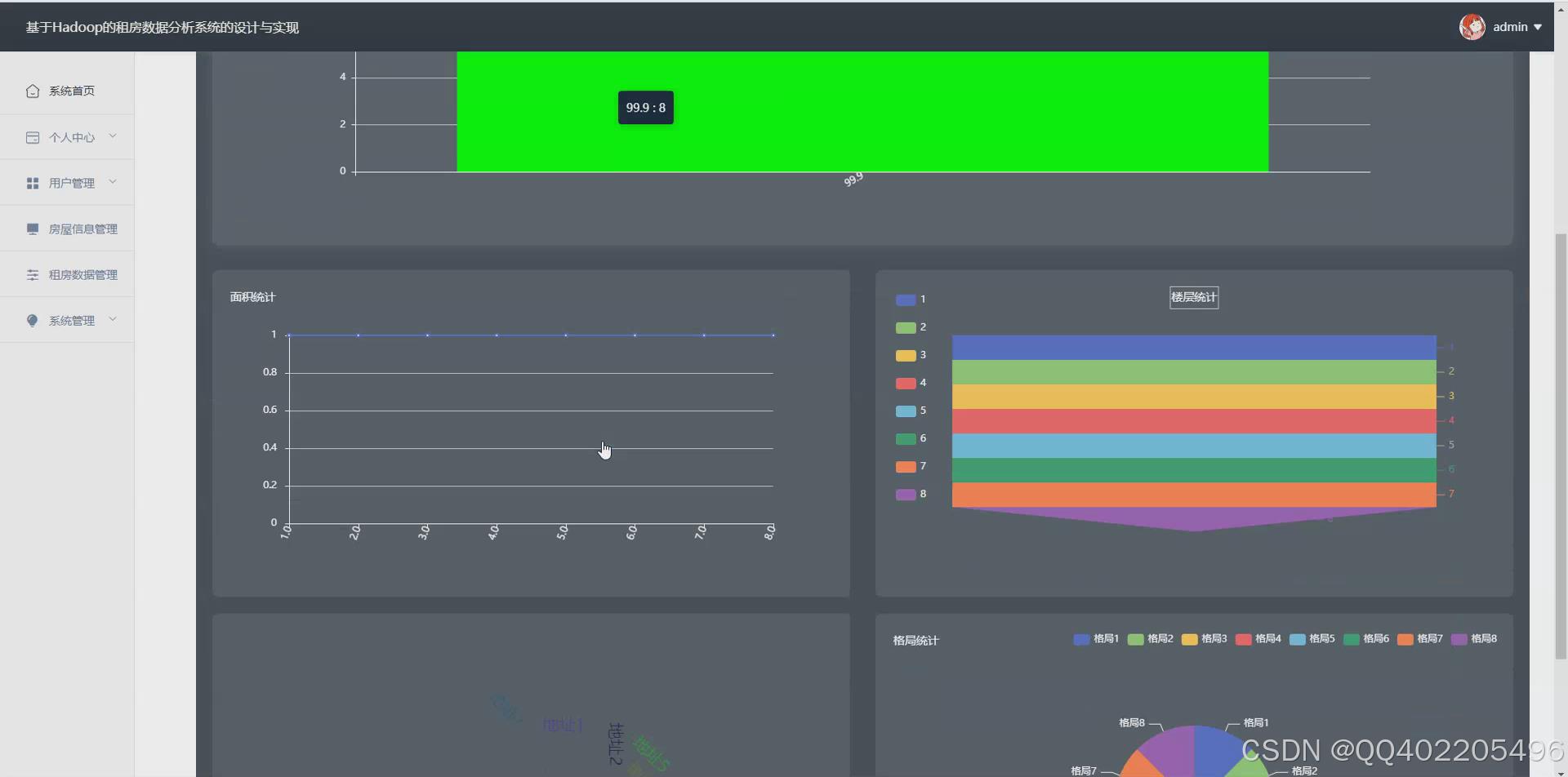Open 房屋信息管理 menu item
This screenshot has width=1568, height=777.
(67, 229)
